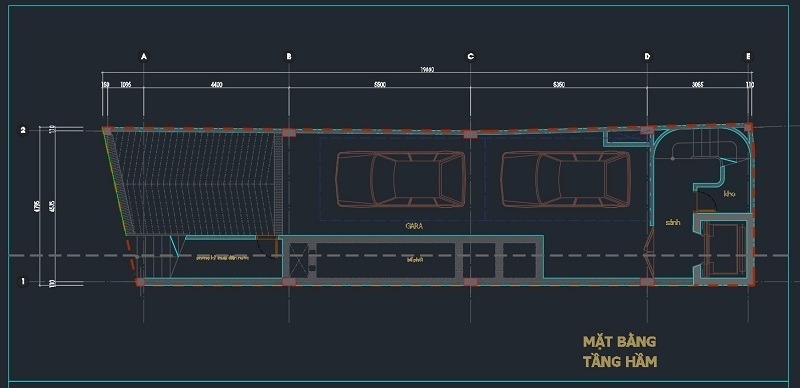Click the MẶT BẰNG title text
This screenshot has height=388, width=800.
tap(619, 341)
